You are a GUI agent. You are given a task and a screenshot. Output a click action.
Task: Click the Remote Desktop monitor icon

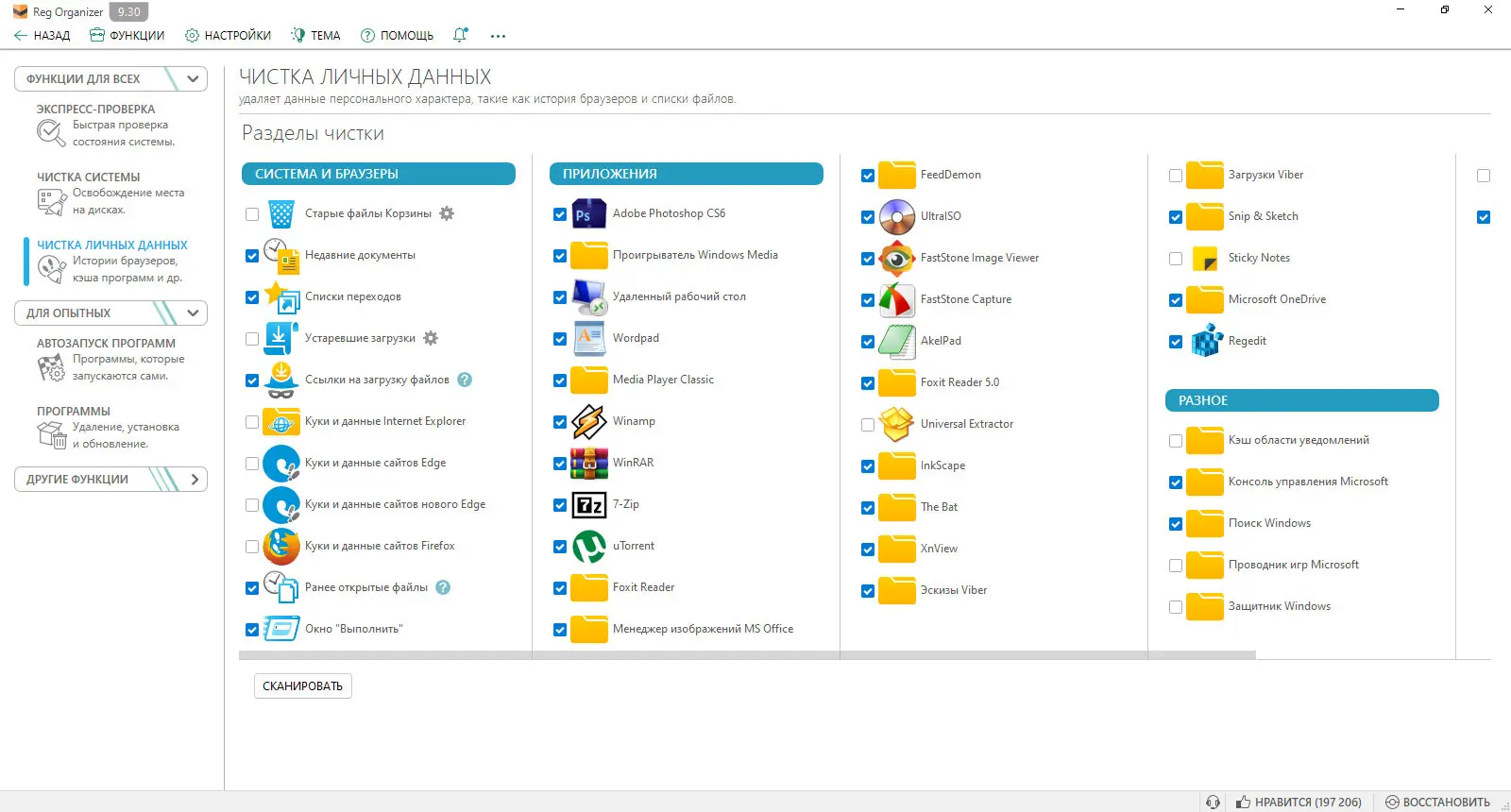tap(589, 297)
